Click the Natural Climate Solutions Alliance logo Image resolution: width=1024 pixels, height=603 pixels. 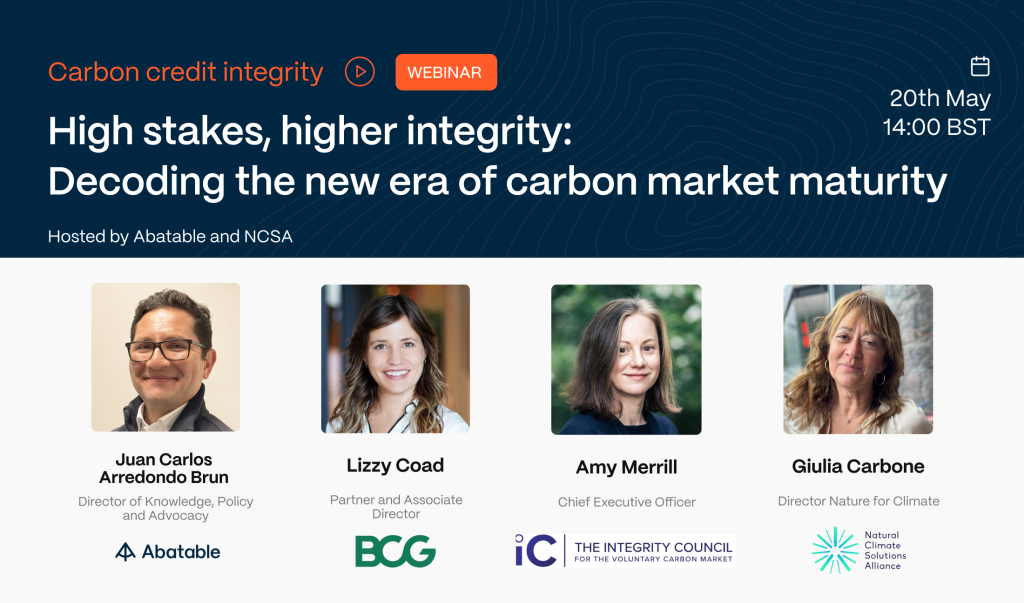[857, 550]
